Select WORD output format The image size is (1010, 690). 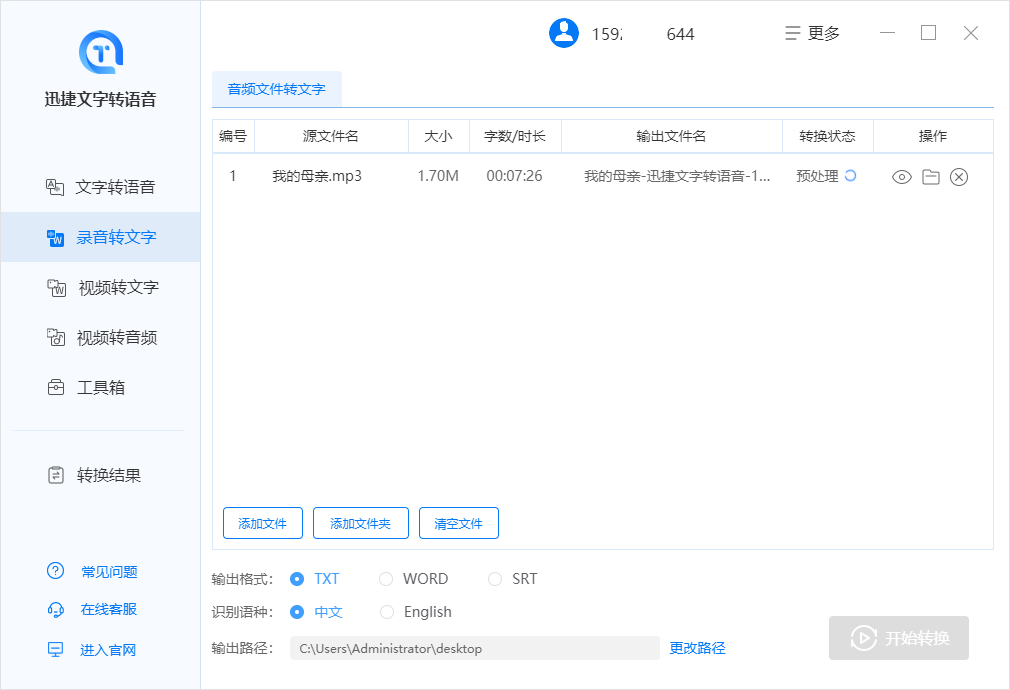pos(386,579)
